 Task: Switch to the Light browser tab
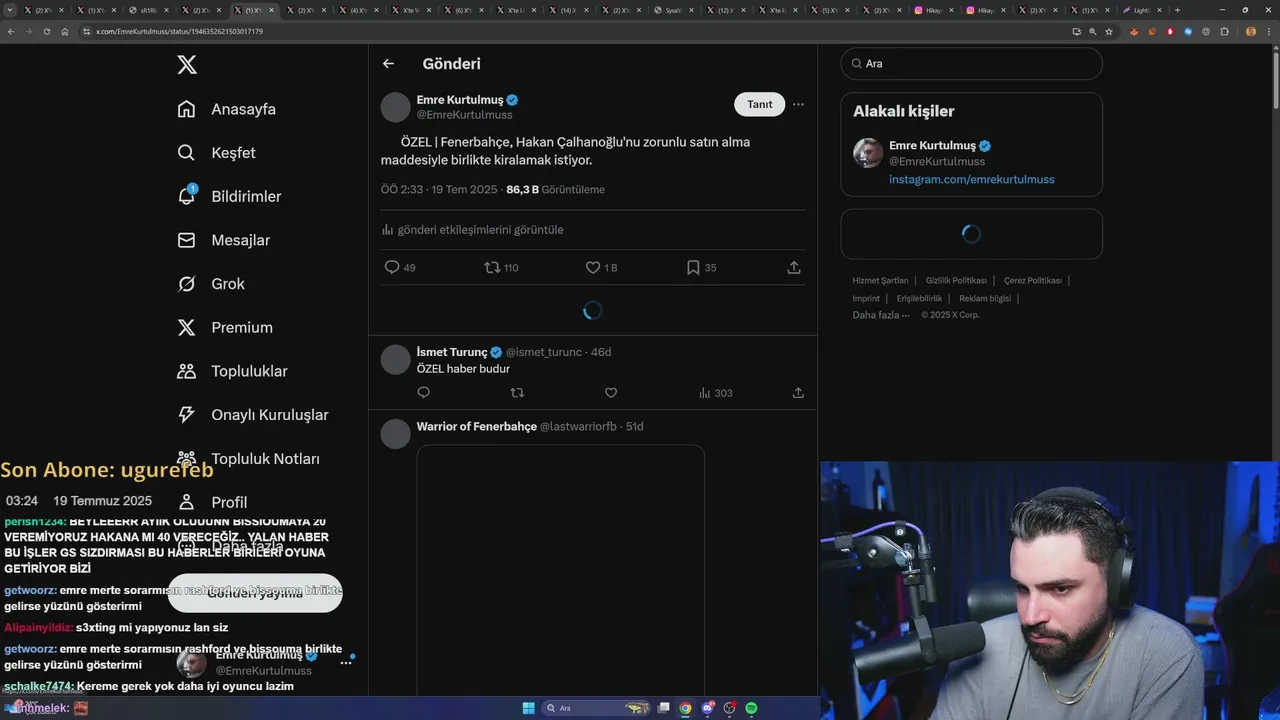click(1143, 10)
